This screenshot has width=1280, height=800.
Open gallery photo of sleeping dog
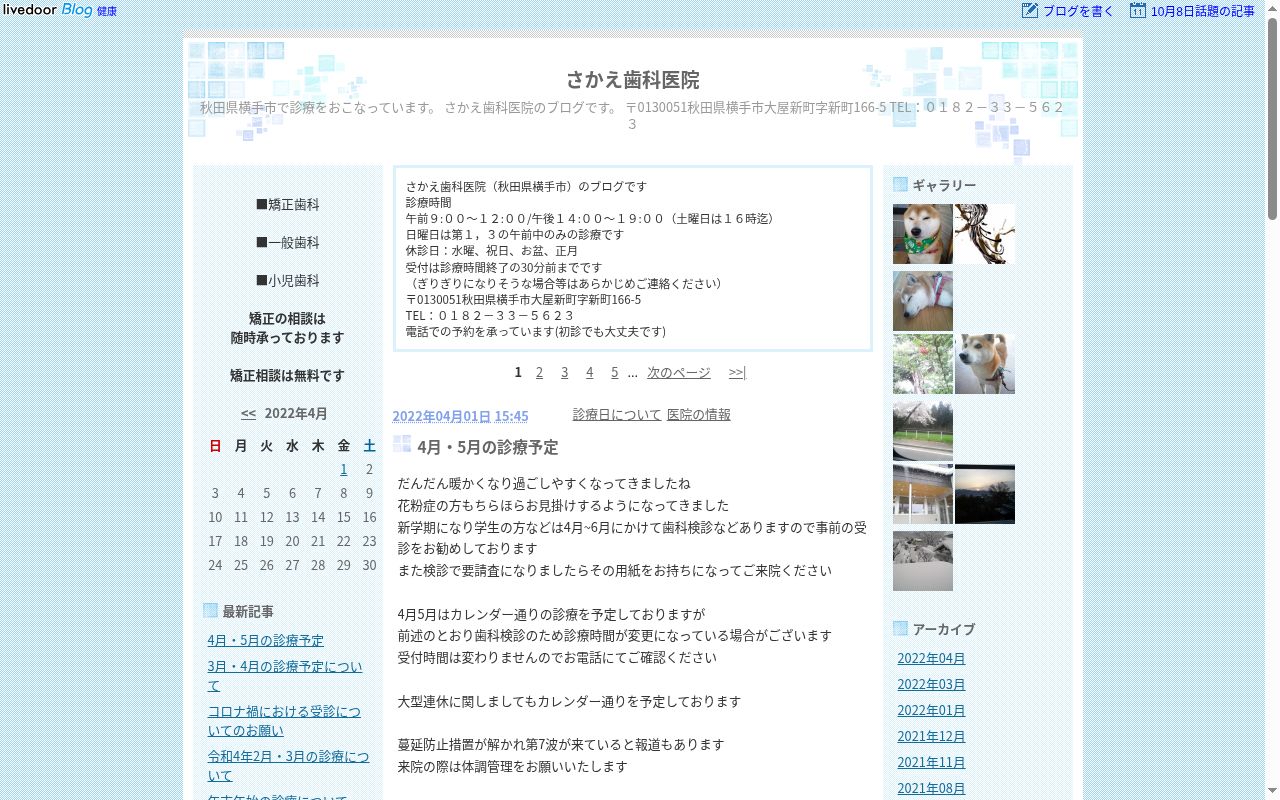tap(923, 301)
